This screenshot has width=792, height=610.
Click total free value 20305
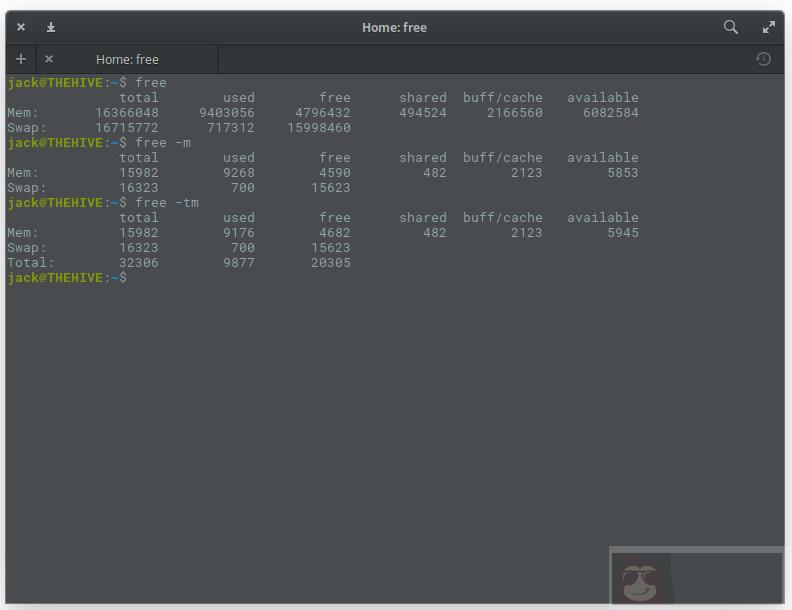(331, 263)
